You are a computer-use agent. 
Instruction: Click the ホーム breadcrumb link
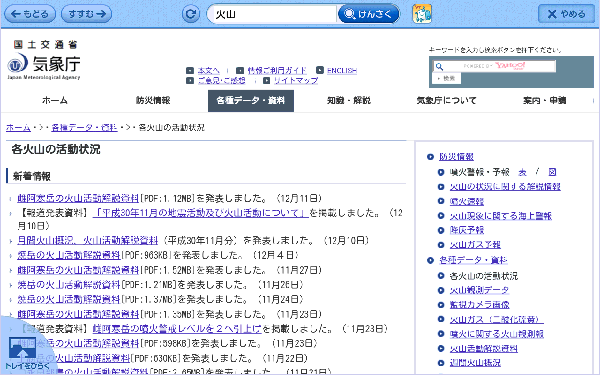point(18,127)
